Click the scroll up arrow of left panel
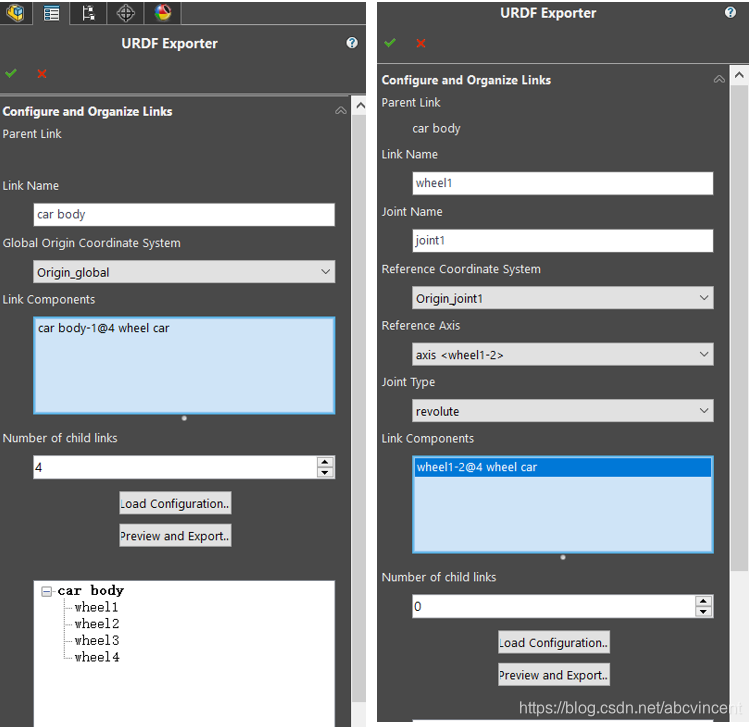This screenshot has height=727, width=752. click(360, 106)
